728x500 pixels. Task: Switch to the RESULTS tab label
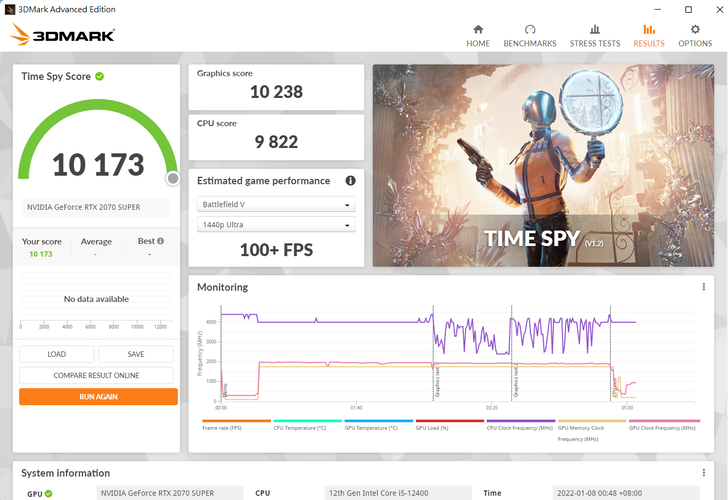(x=649, y=43)
